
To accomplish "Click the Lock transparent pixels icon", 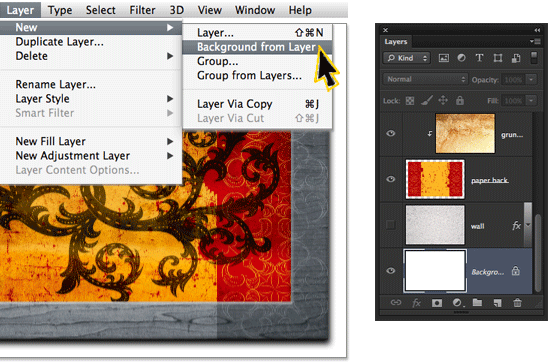I will coord(410,101).
